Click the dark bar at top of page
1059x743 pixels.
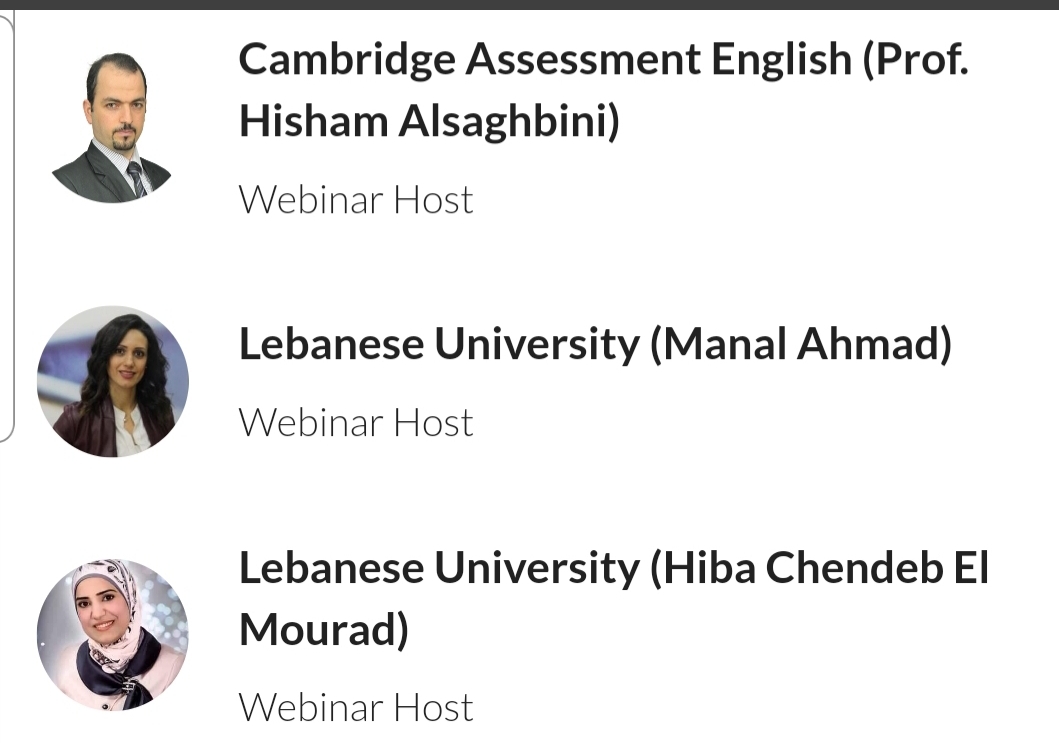[530, 4]
